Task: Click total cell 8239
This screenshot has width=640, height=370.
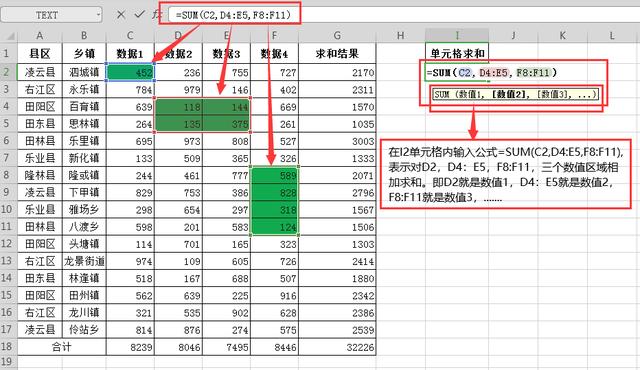Action: coord(130,347)
